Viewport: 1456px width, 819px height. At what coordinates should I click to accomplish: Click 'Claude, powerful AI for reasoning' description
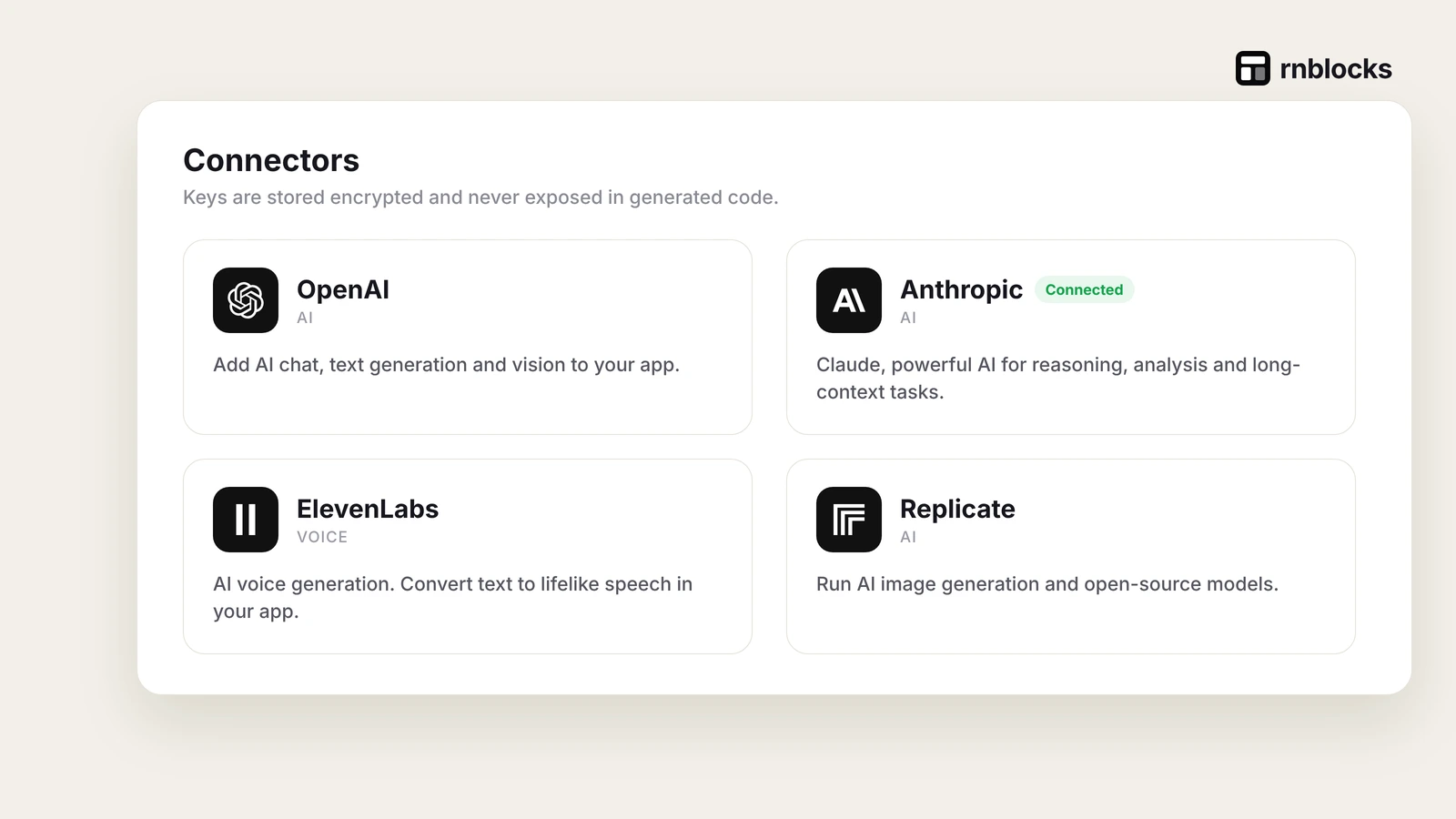(1058, 379)
